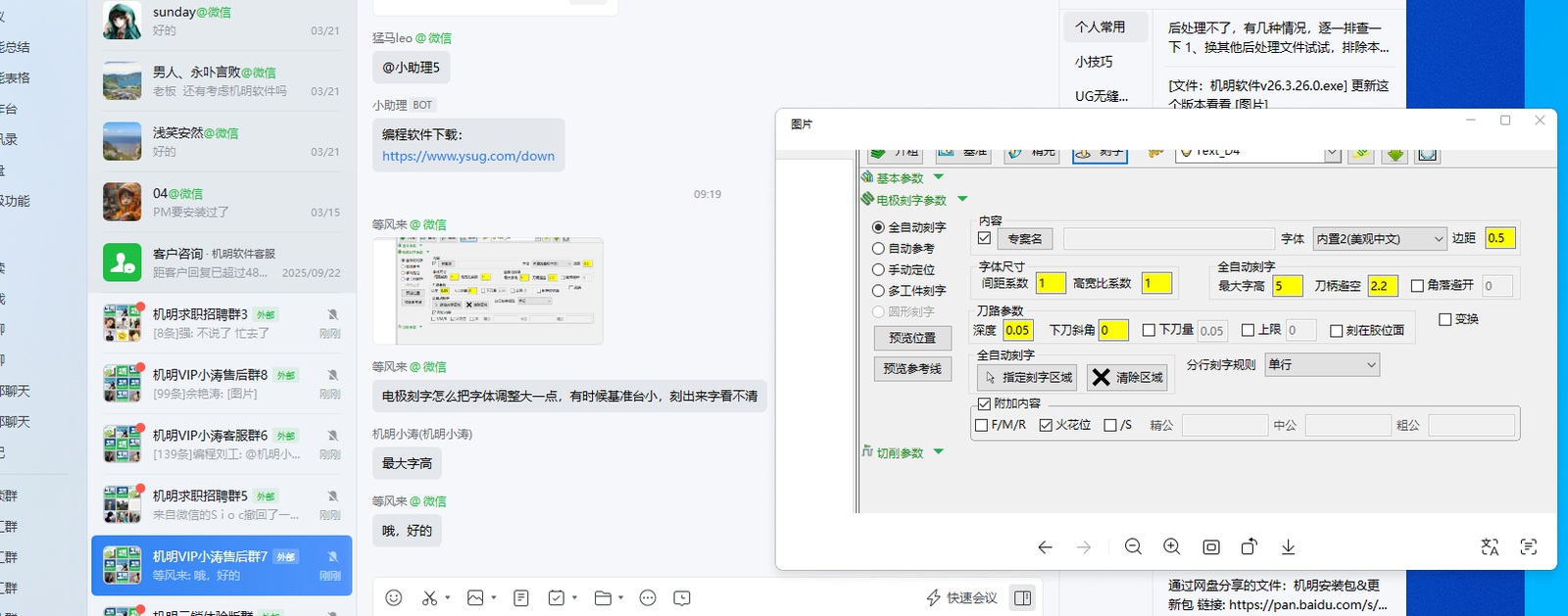Viewport: 1568px width, 616px height.
Task: Go to previous image with the left arrow
Action: (1046, 547)
